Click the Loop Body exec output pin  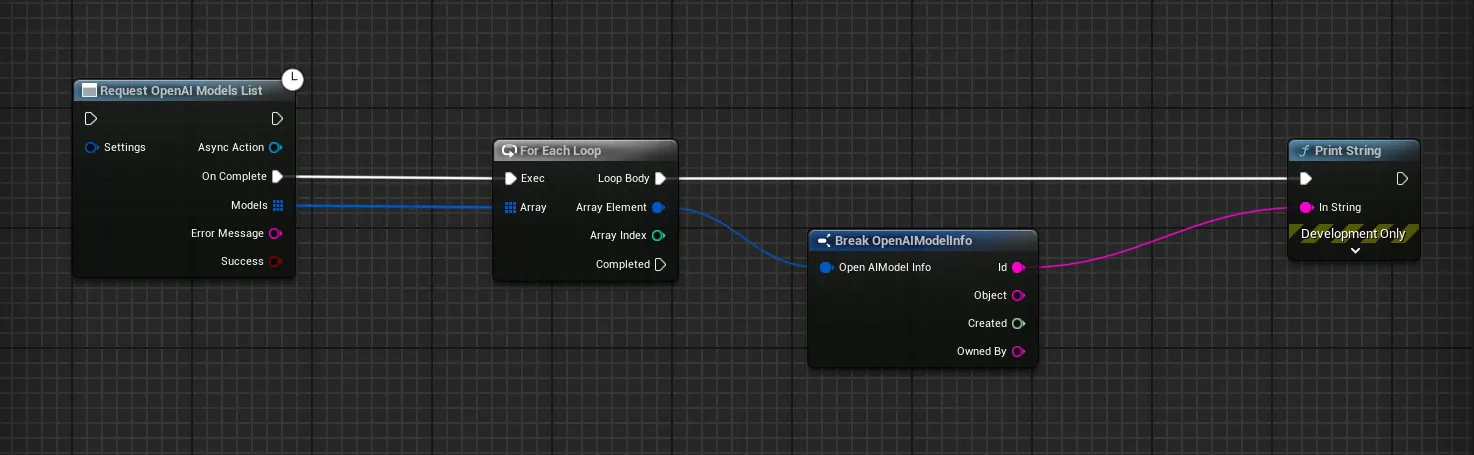[660, 179]
